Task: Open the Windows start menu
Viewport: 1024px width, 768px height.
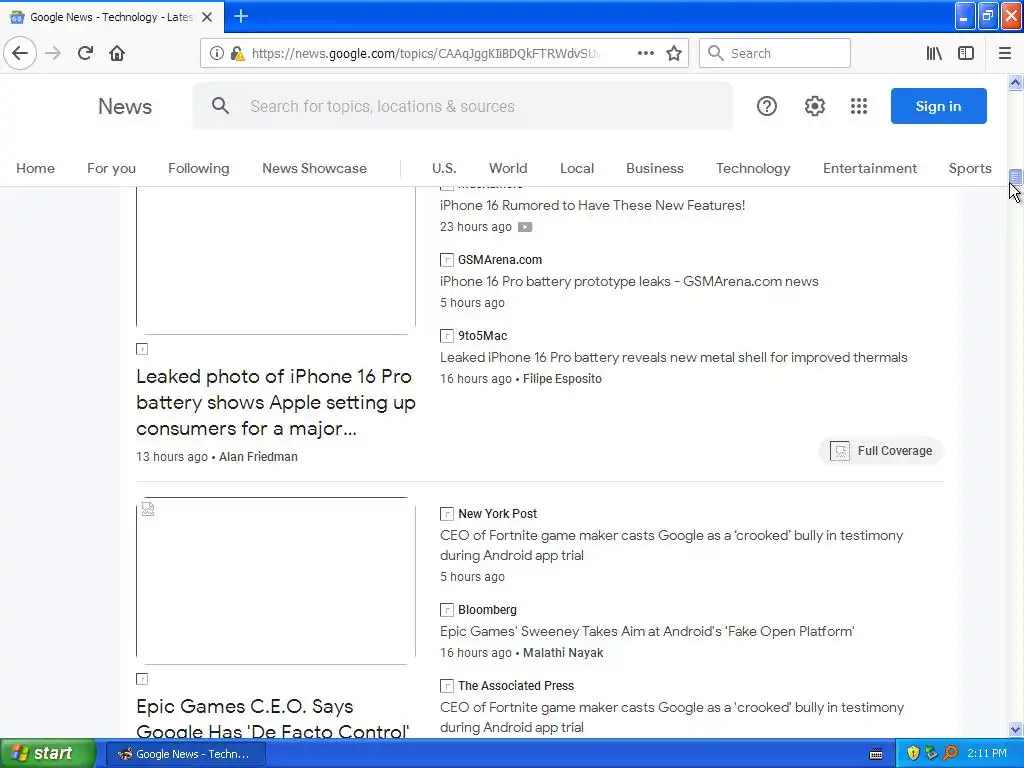Action: coord(48,754)
